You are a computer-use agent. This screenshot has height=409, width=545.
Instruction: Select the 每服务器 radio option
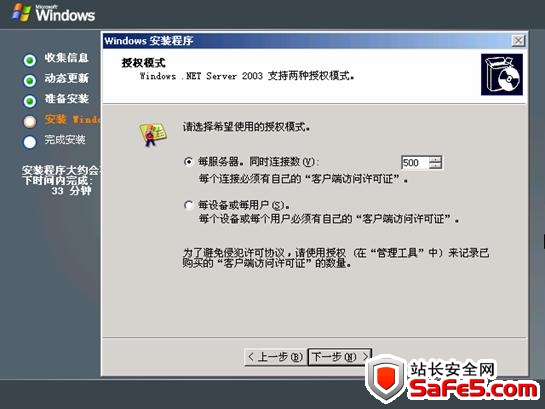[188, 162]
